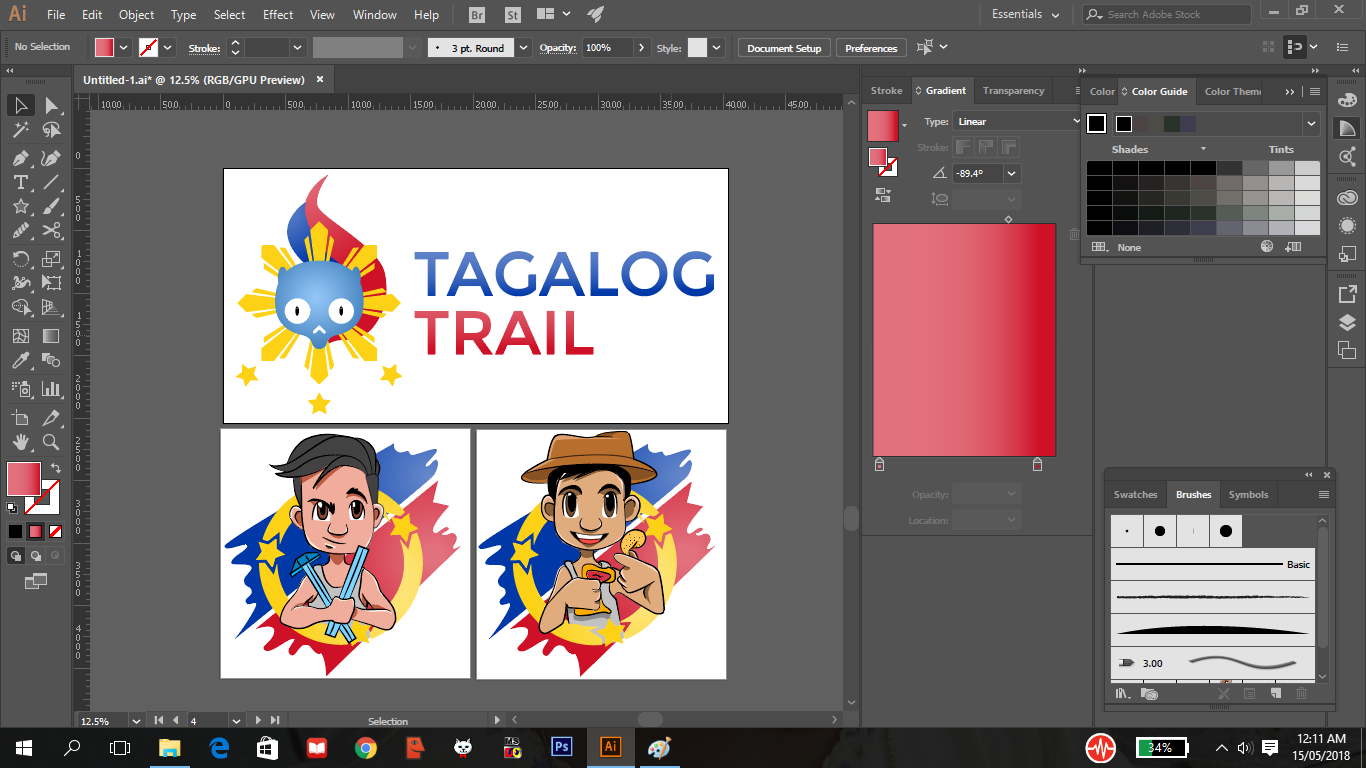Viewport: 1366px width, 768px height.
Task: Open Brush Libraries menu icon
Action: pos(1123,693)
